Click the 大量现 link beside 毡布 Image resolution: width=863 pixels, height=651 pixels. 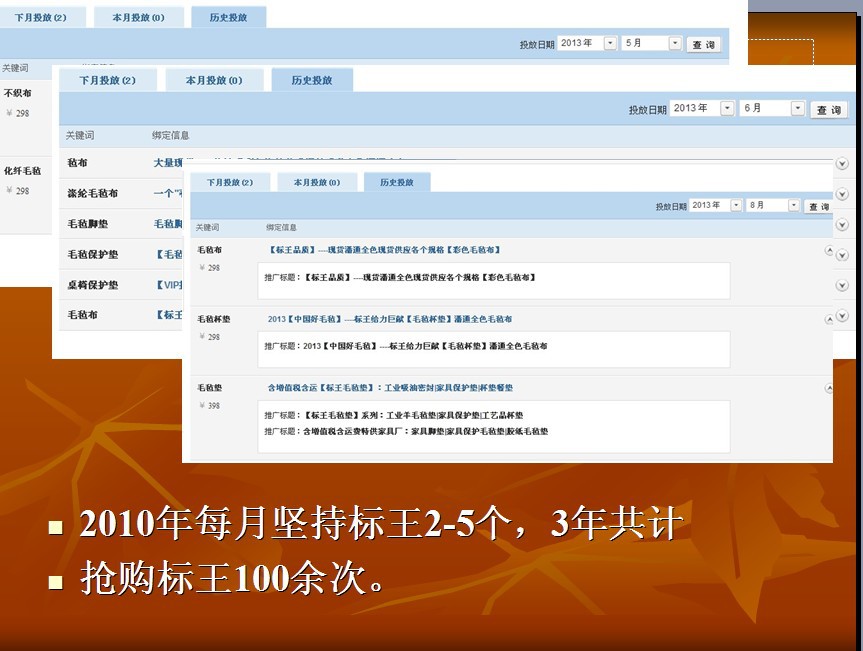click(x=168, y=163)
